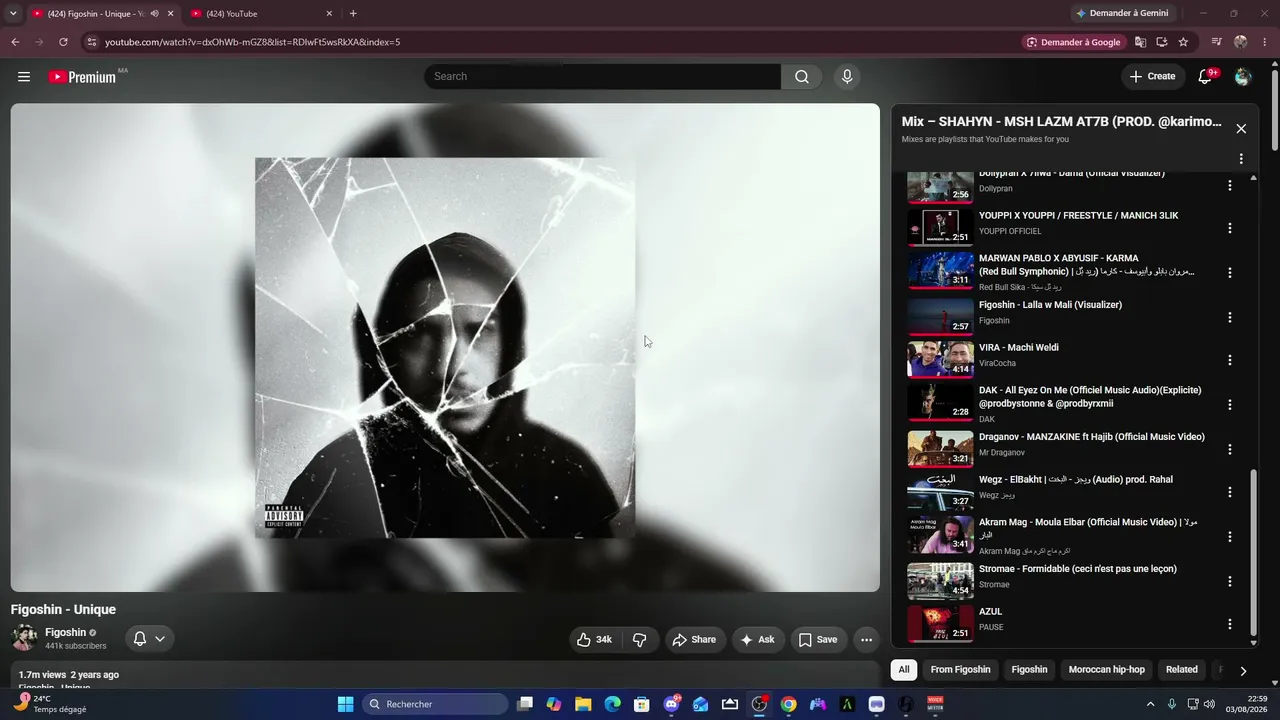
Task: Translate this page icon in address bar
Action: [1140, 42]
